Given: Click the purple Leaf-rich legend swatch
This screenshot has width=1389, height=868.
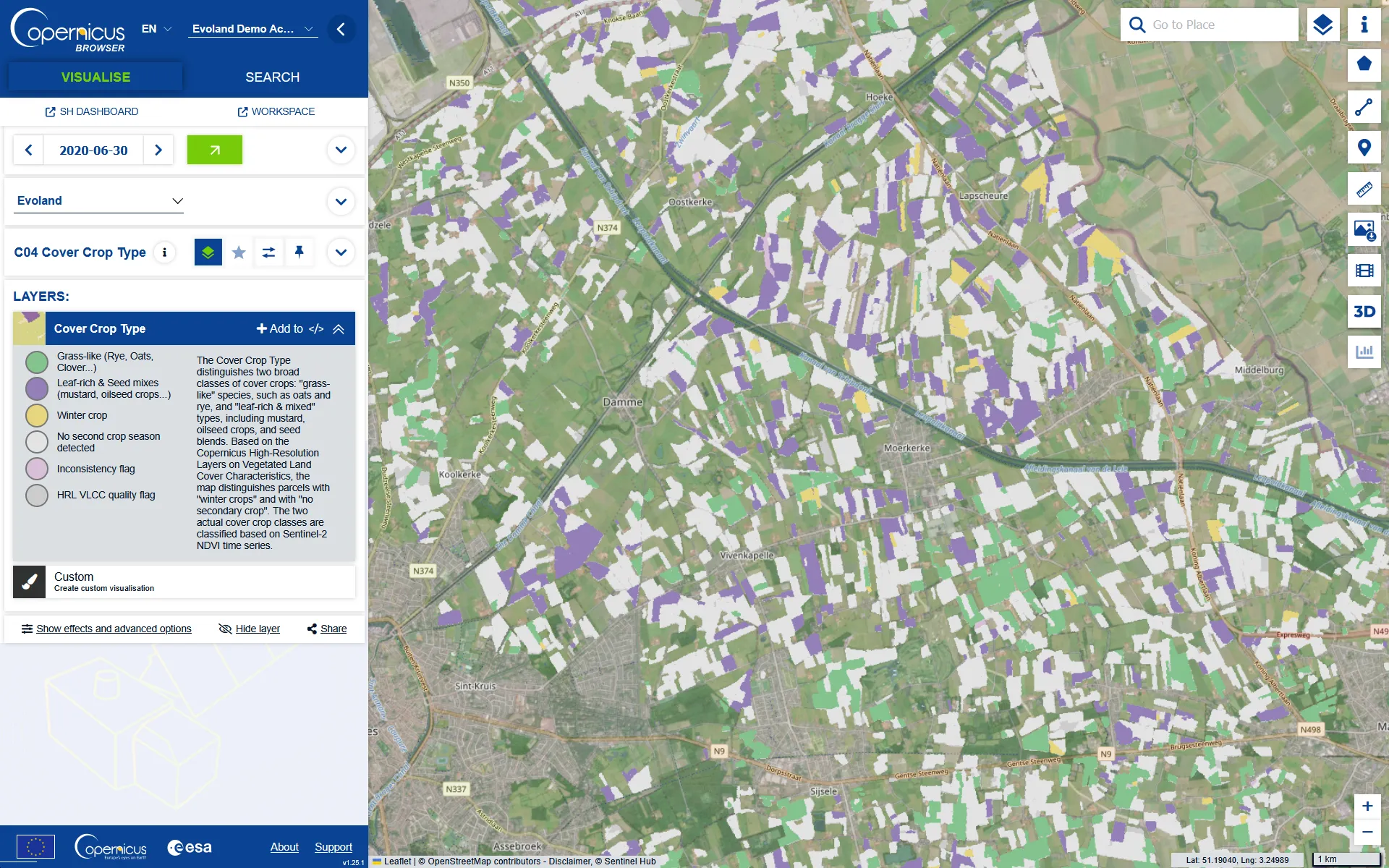Looking at the screenshot, I should point(37,388).
